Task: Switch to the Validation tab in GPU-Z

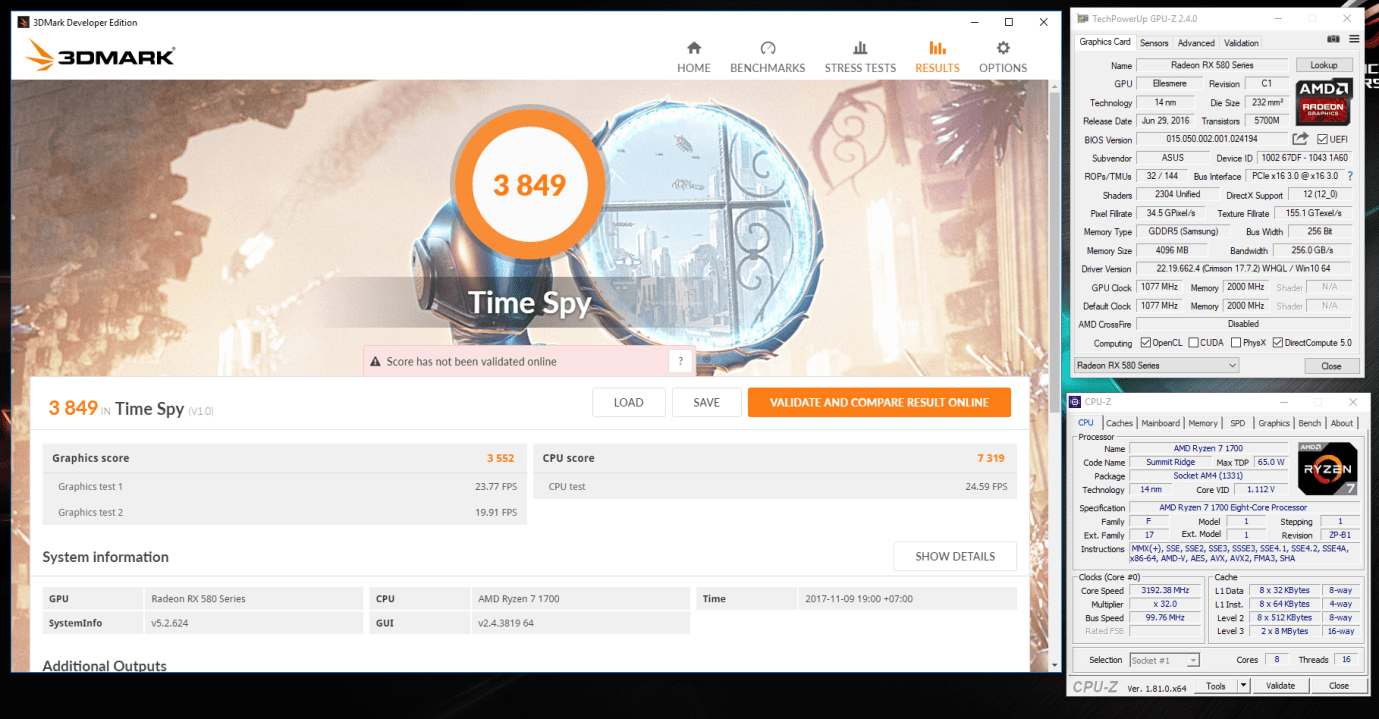Action: point(1241,43)
